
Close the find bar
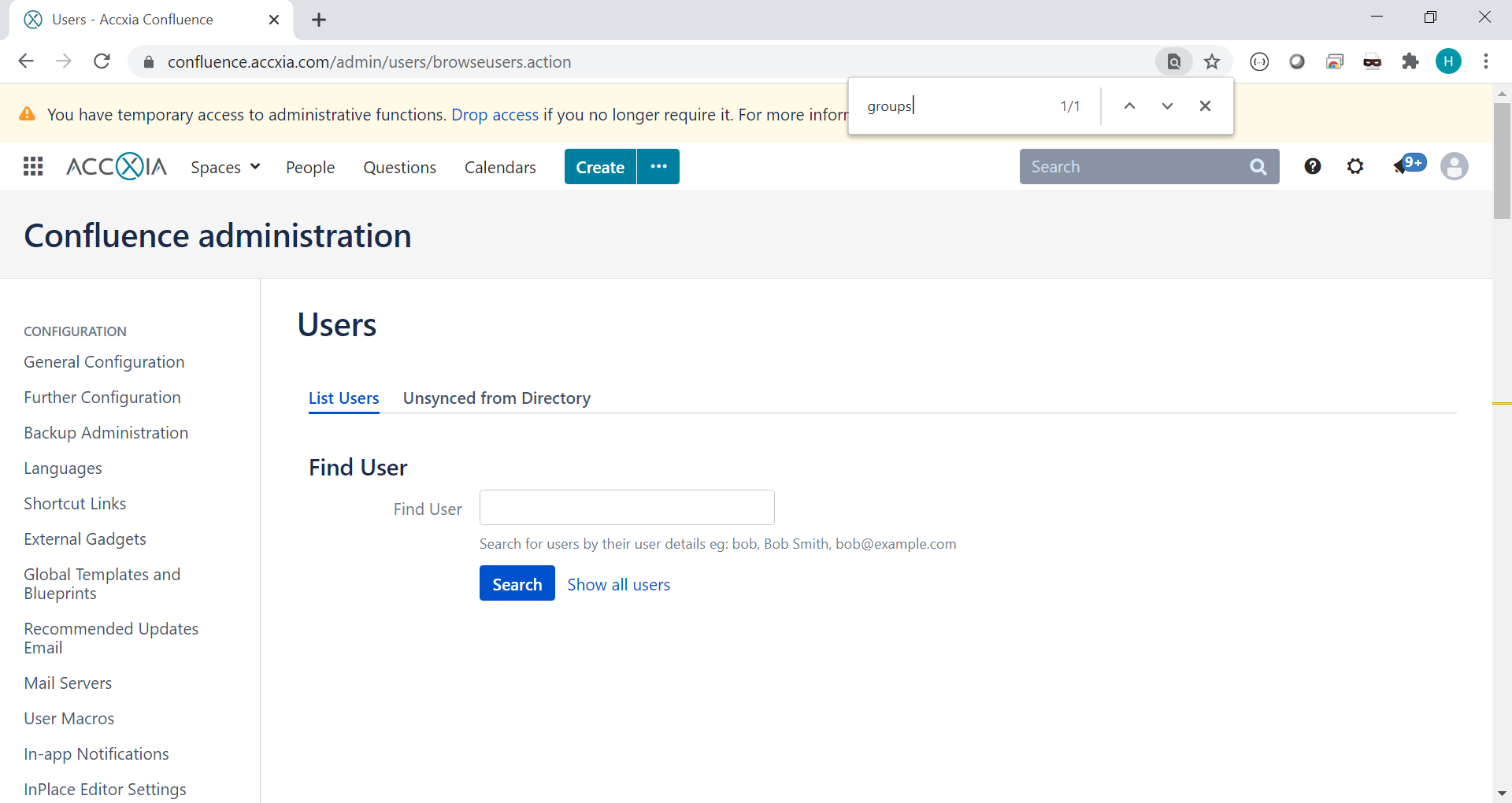1205,105
